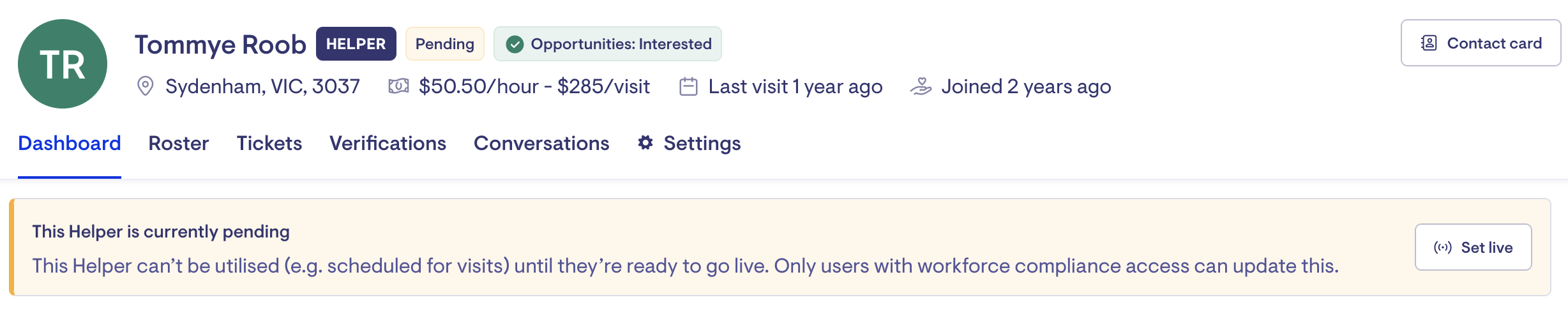Click the TR profile avatar

[63, 64]
